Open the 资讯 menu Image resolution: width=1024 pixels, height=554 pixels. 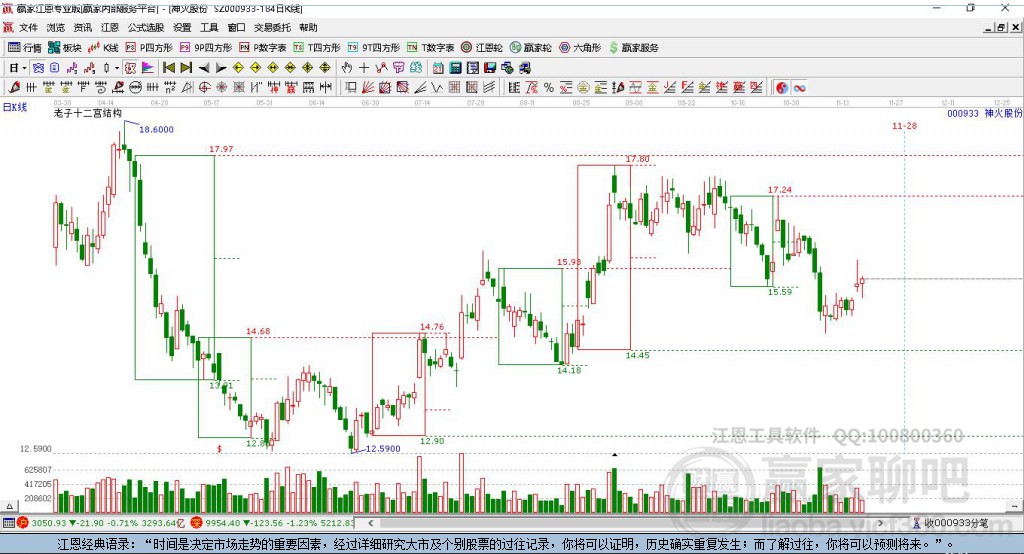(82, 27)
